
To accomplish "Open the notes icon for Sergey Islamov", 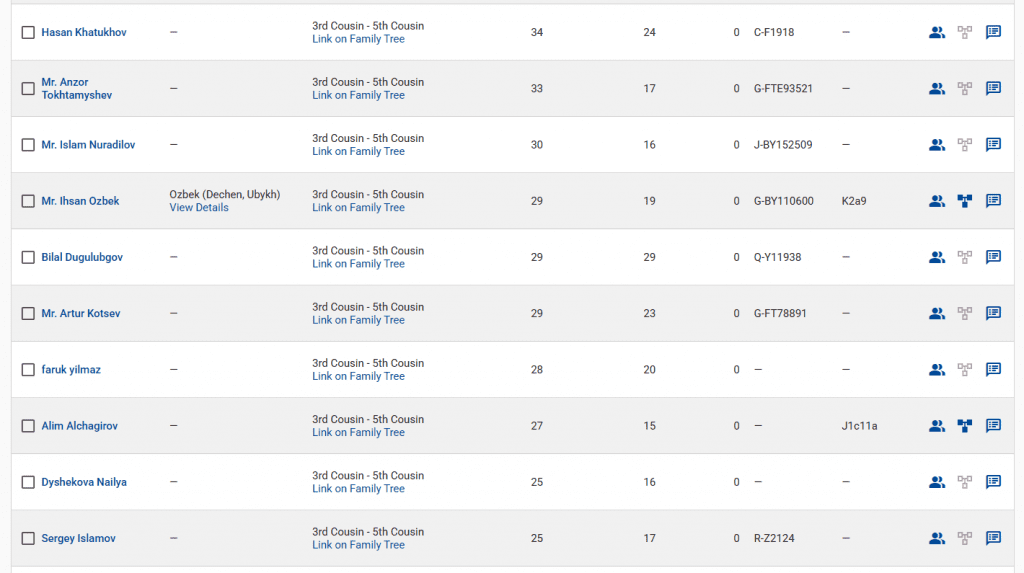I will (x=993, y=538).
